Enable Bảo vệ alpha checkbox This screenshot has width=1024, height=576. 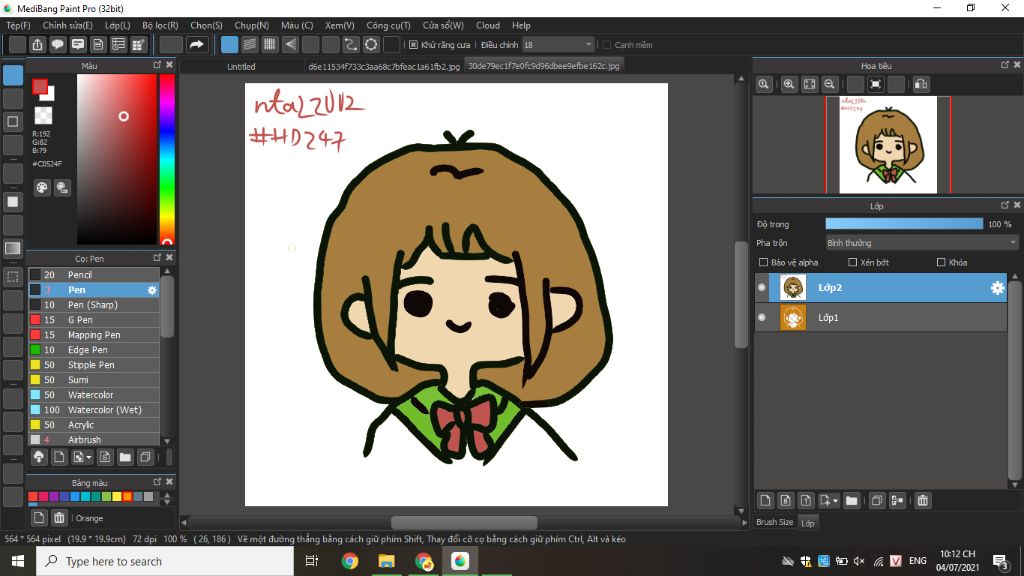click(763, 263)
